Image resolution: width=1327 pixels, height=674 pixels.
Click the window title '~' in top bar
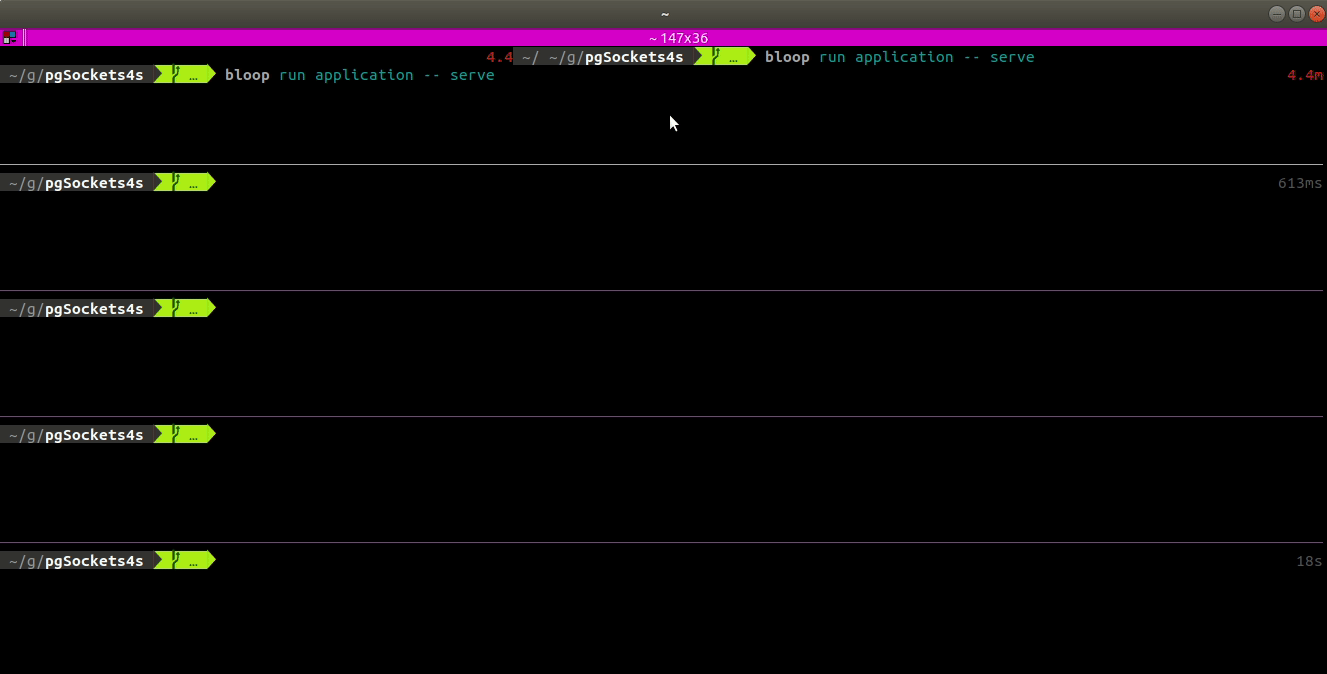pyautogui.click(x=664, y=13)
